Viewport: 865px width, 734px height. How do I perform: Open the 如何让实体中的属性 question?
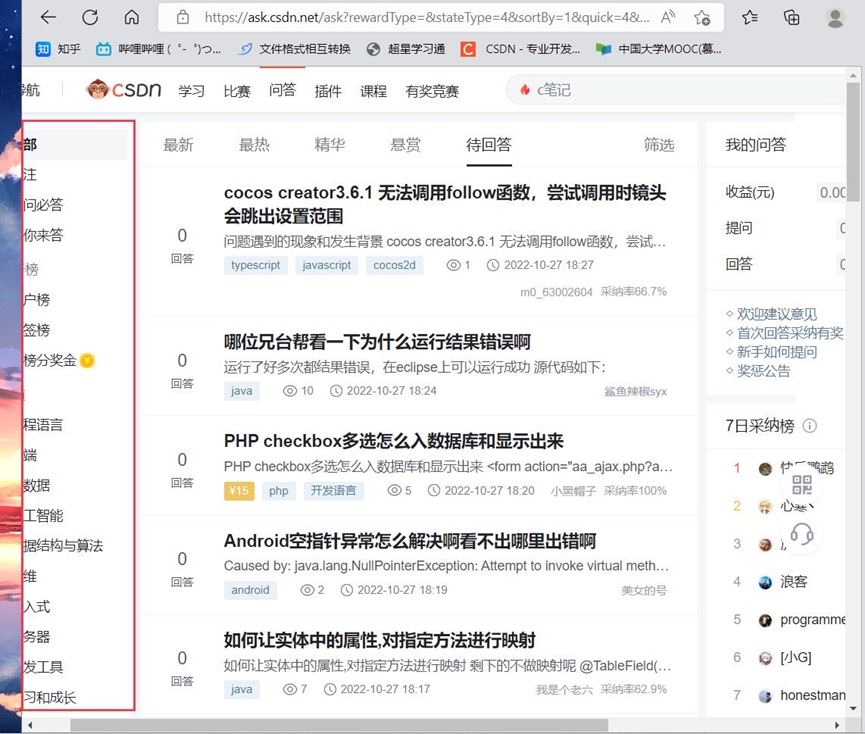click(380, 640)
